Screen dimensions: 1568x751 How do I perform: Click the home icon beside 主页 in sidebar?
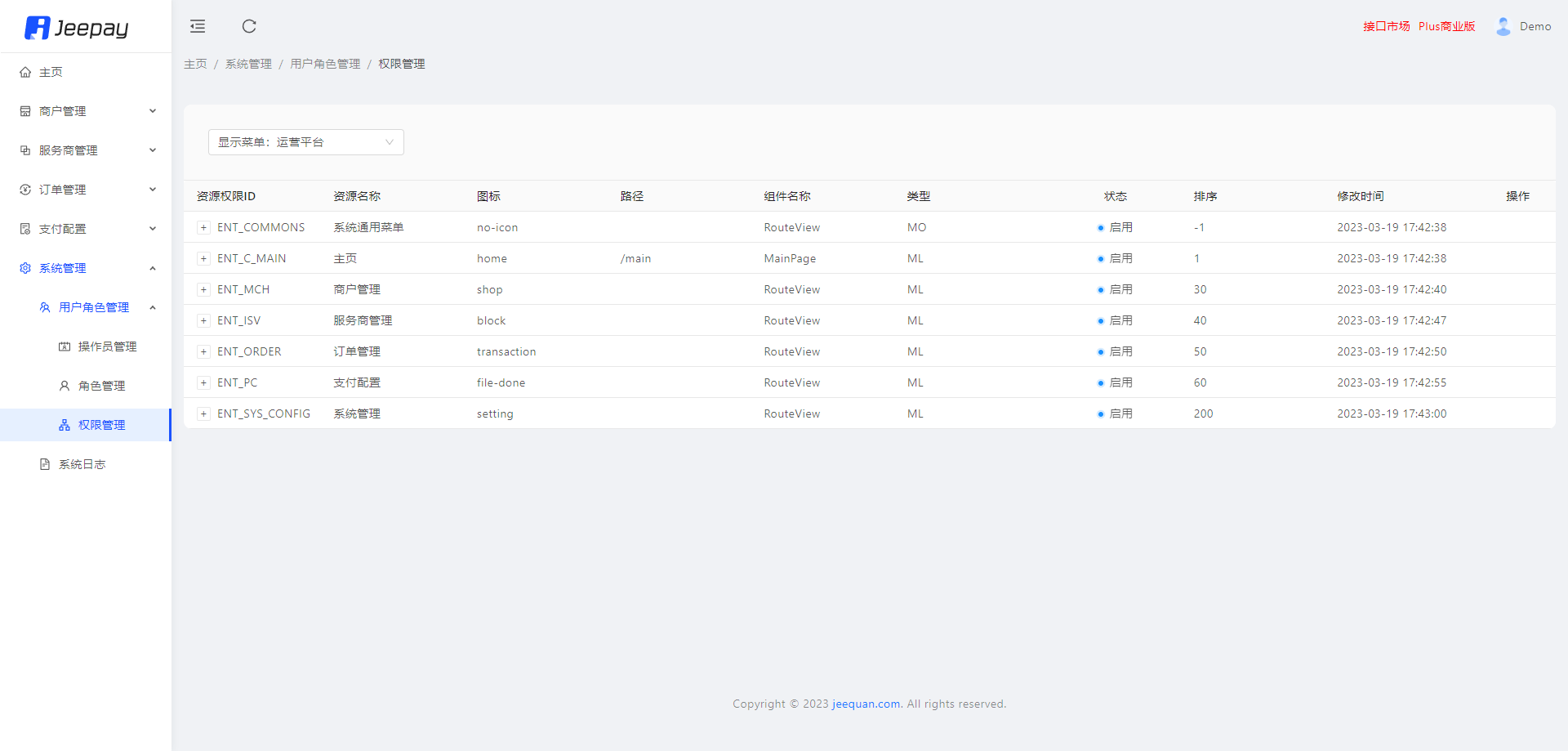pyautogui.click(x=25, y=72)
